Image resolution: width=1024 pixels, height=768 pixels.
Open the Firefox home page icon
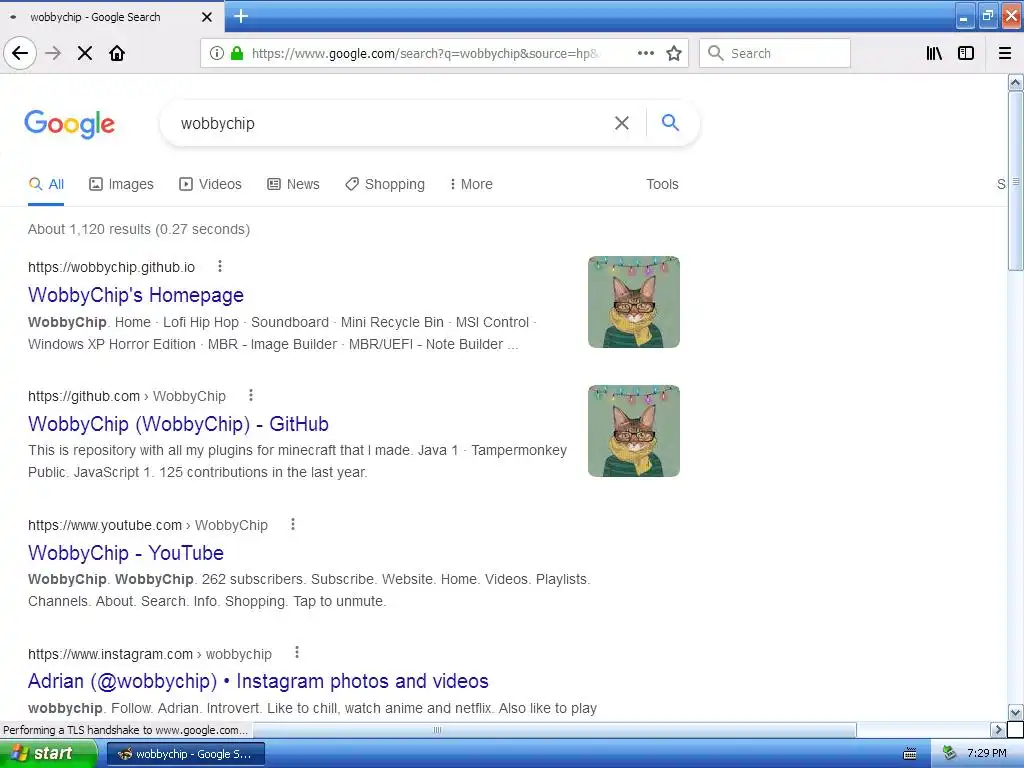coord(117,53)
